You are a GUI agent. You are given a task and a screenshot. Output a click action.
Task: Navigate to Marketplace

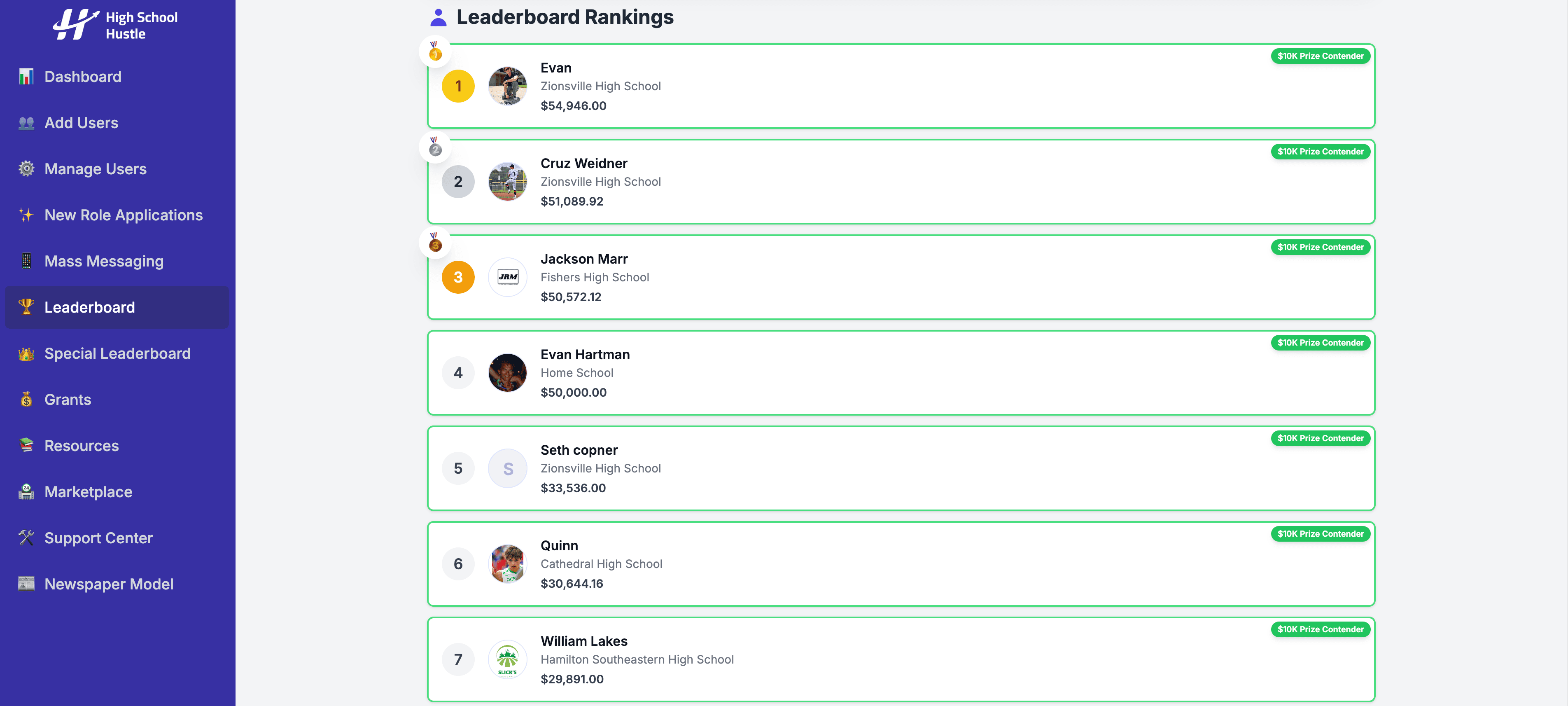tap(88, 491)
